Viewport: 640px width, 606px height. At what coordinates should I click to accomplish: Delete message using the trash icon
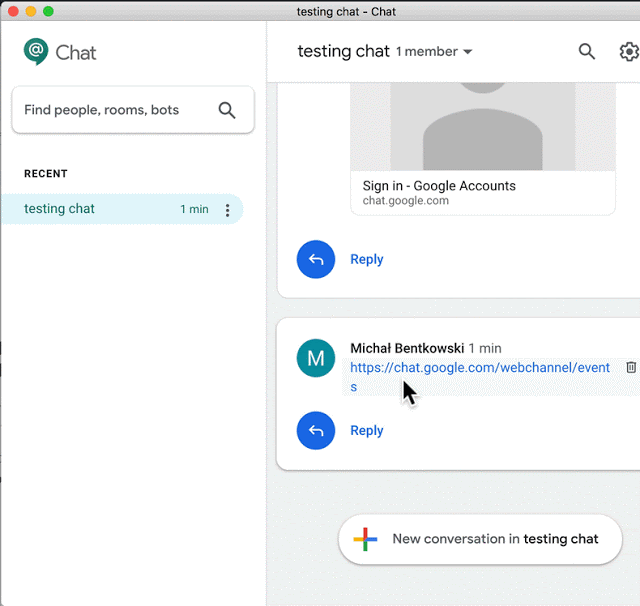[x=631, y=367]
